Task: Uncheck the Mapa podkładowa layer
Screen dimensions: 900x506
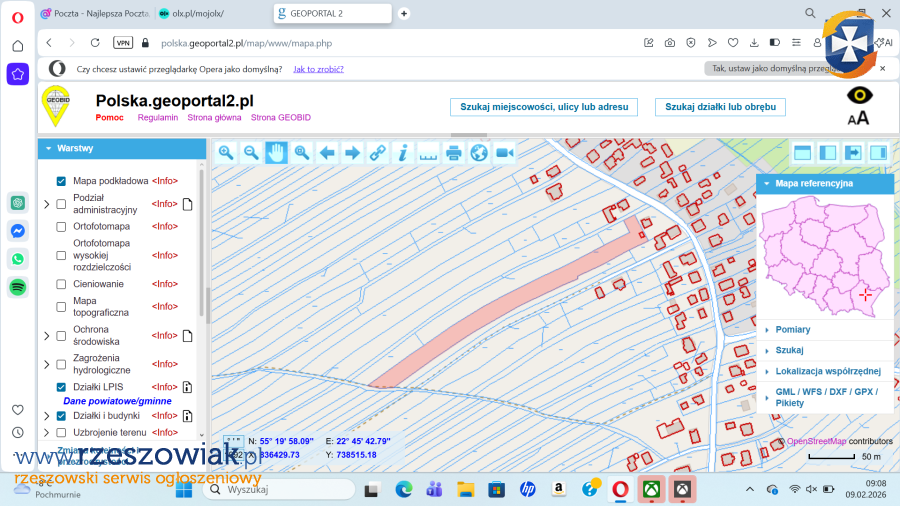Action: coord(61,181)
